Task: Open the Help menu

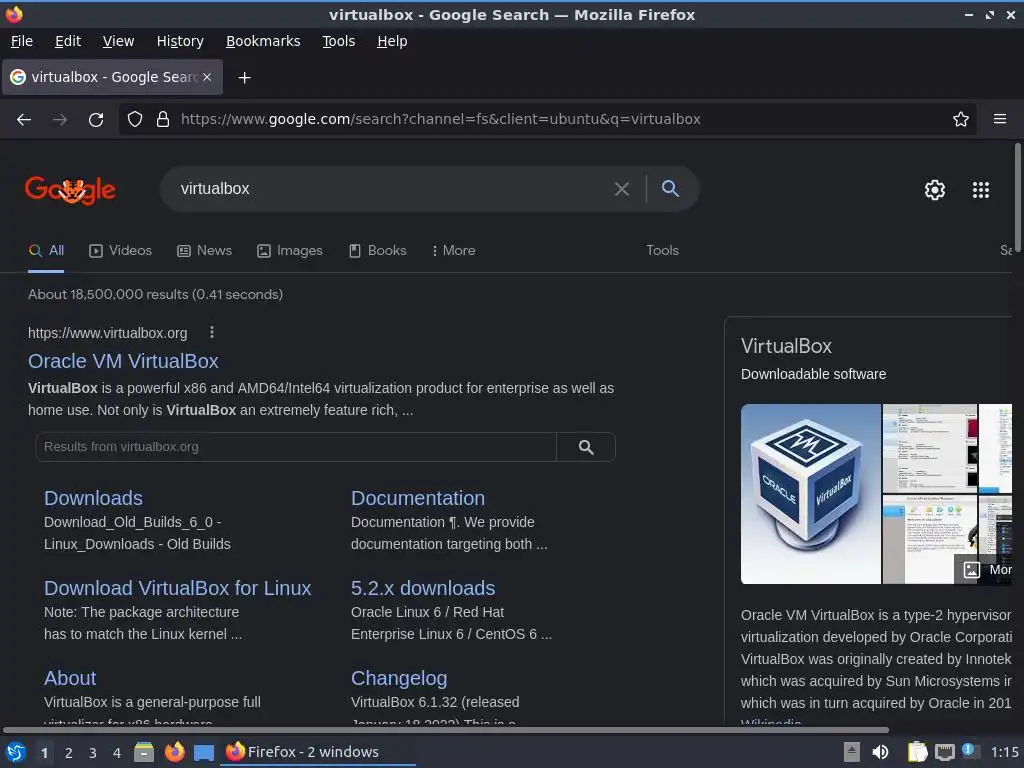Action: pos(392,41)
